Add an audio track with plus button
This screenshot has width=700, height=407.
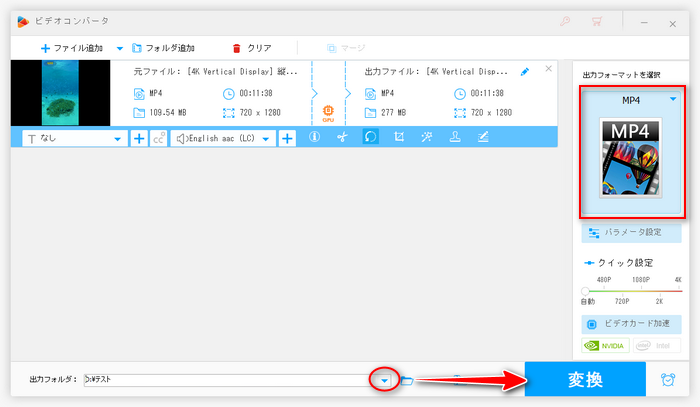pyautogui.click(x=287, y=138)
